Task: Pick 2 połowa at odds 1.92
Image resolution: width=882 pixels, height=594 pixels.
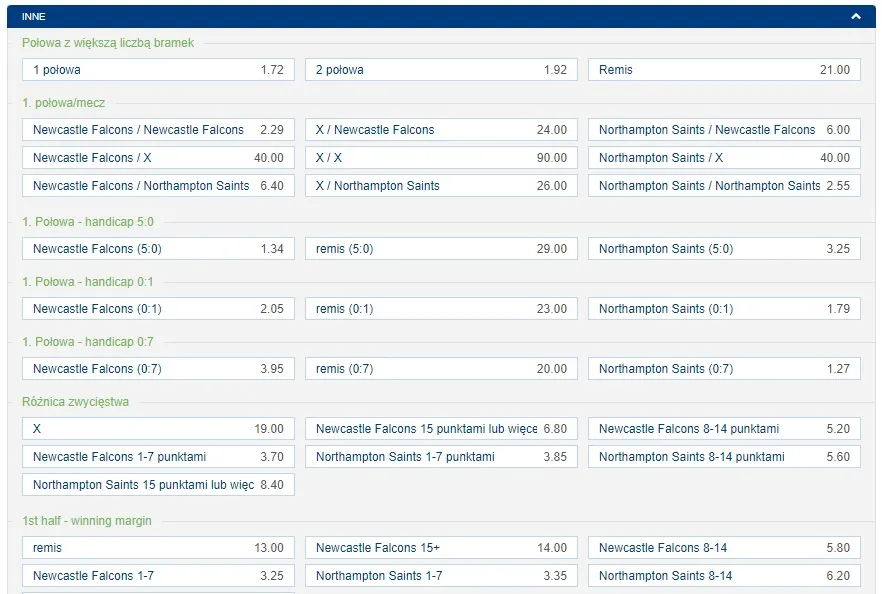Action: pos(441,70)
